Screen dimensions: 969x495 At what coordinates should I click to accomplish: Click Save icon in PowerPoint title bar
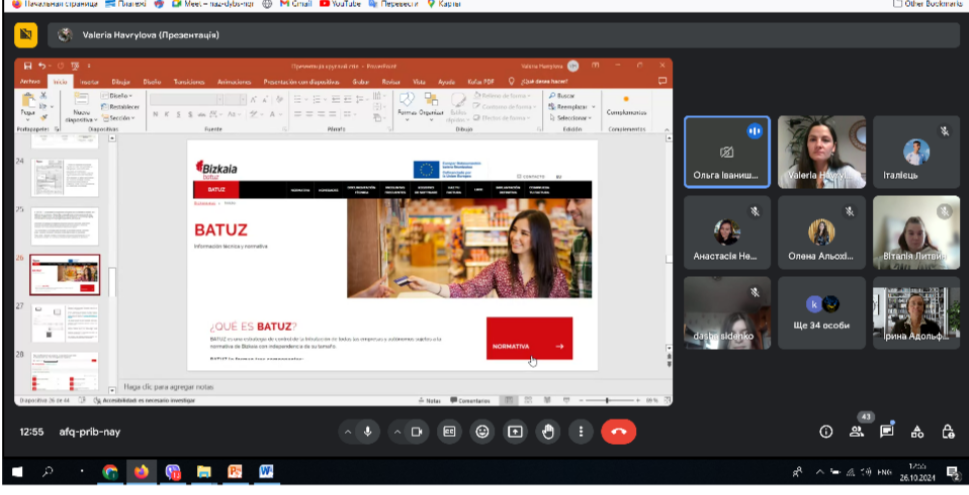[x=28, y=66]
